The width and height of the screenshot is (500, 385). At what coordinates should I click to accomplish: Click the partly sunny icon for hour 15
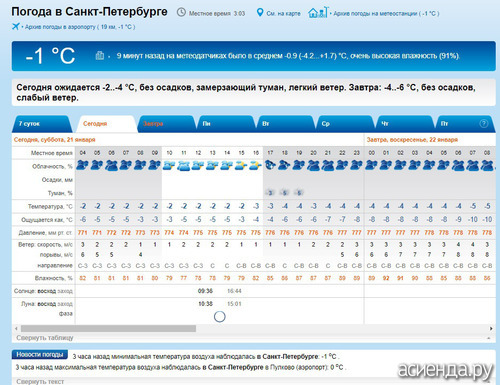coord(241,165)
